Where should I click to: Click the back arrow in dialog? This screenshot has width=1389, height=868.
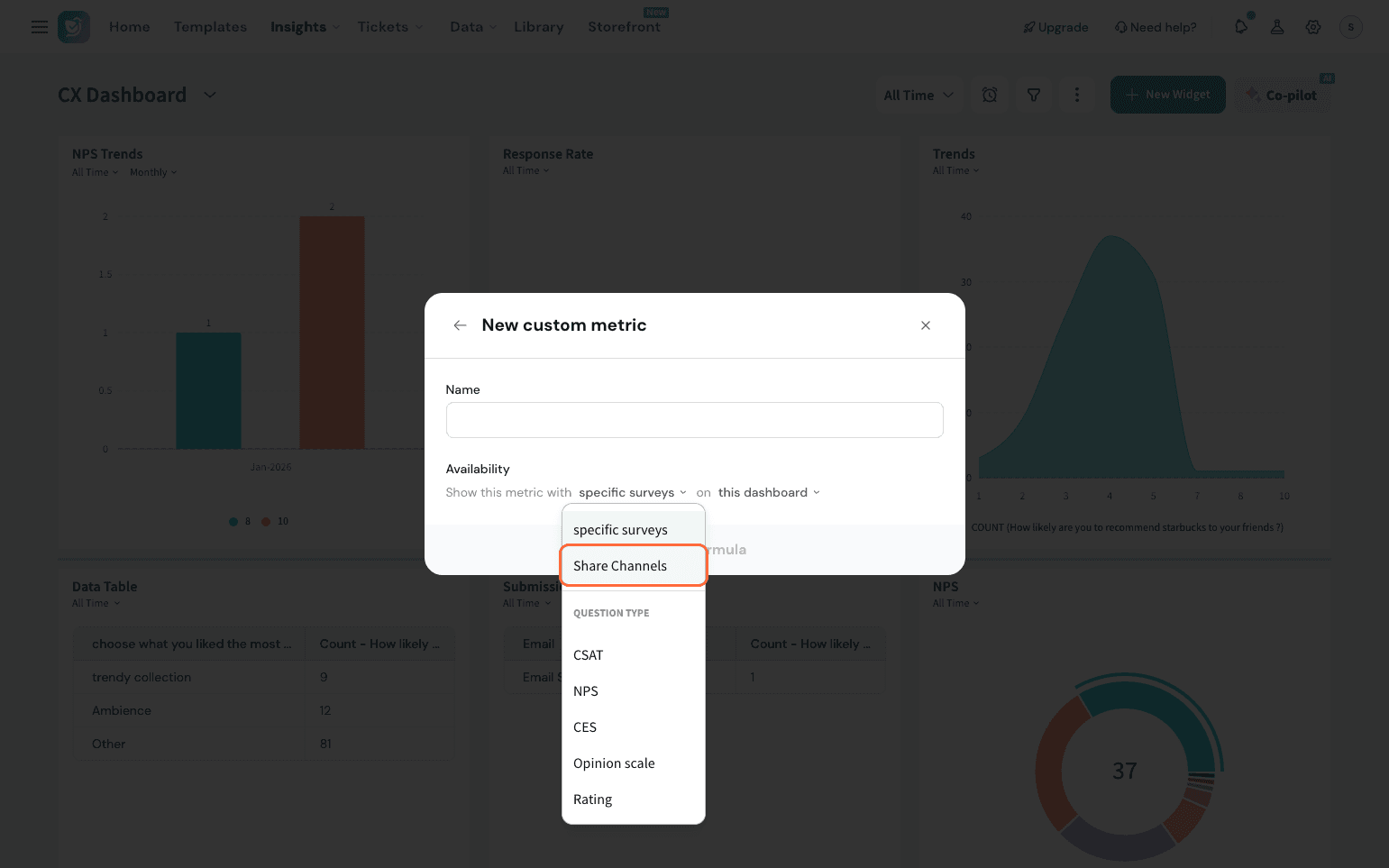coord(460,325)
